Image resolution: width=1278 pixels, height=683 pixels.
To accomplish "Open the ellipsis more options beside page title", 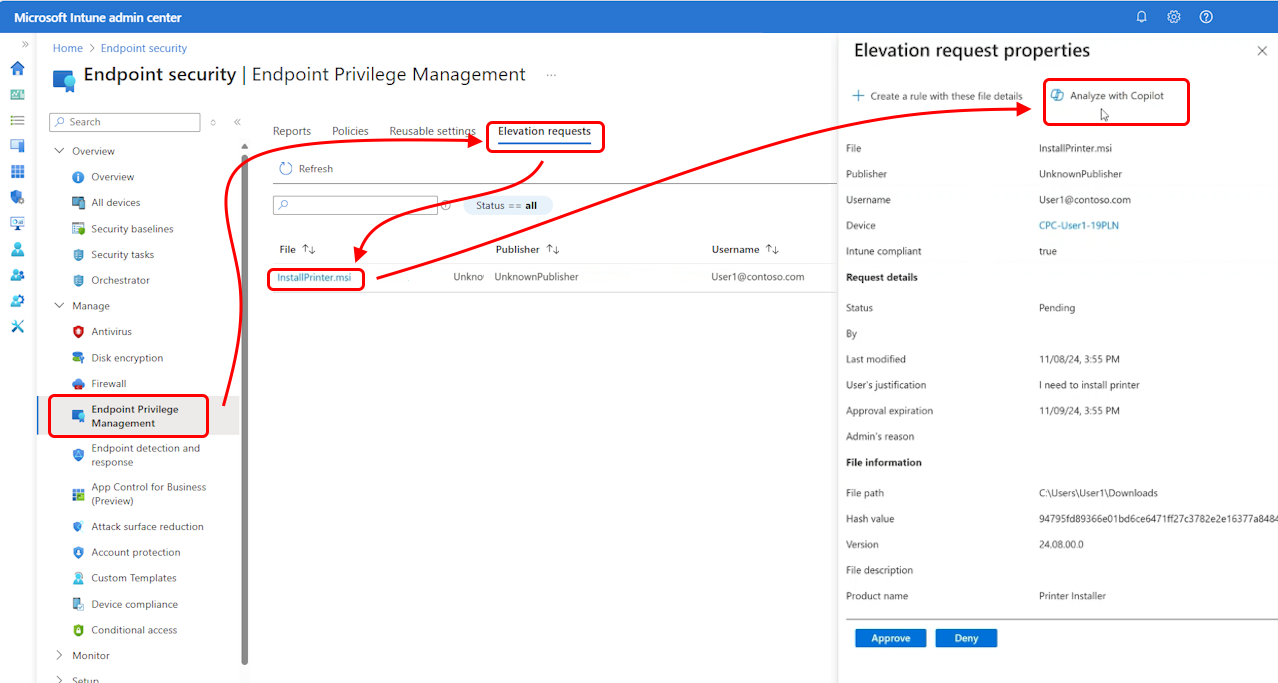I will coord(551,75).
